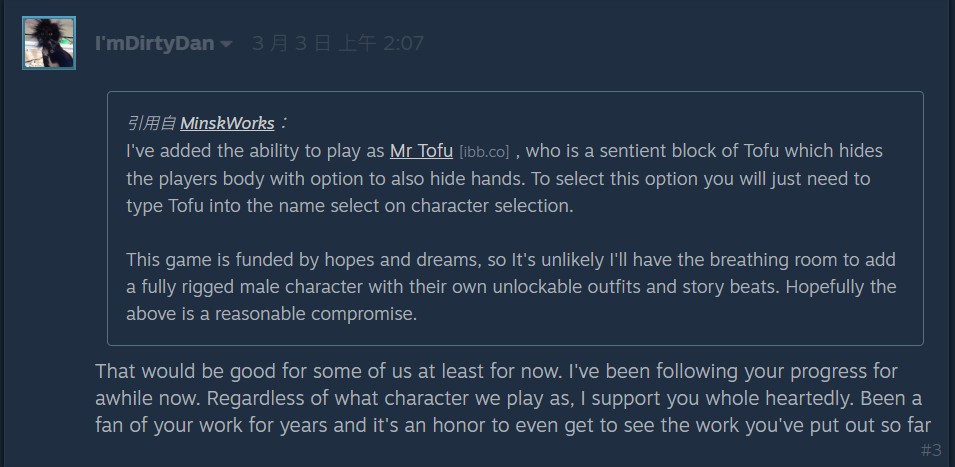Open the quoted MinskWorks author link
Image resolution: width=955 pixels, height=467 pixels.
pos(227,123)
